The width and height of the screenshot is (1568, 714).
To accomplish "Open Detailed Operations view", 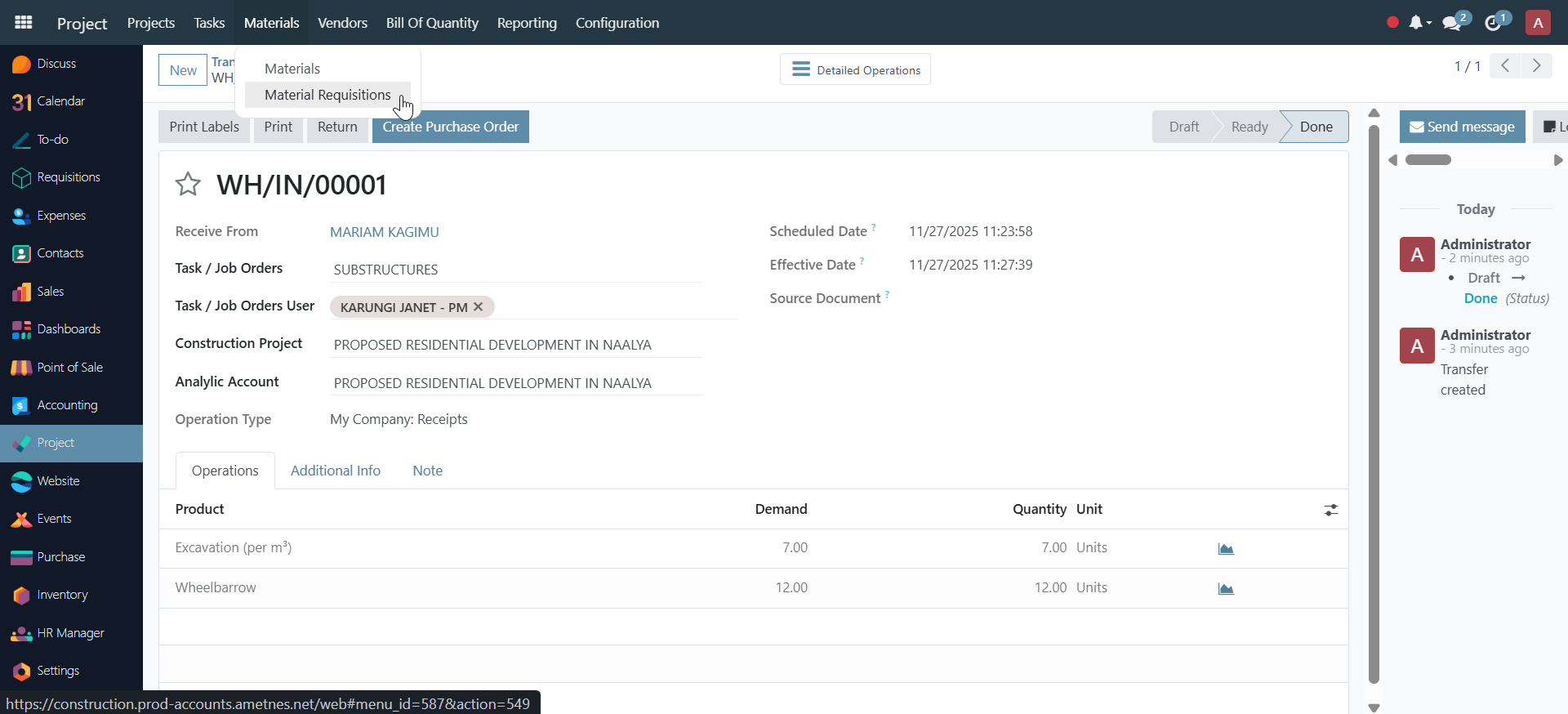I will (x=855, y=69).
